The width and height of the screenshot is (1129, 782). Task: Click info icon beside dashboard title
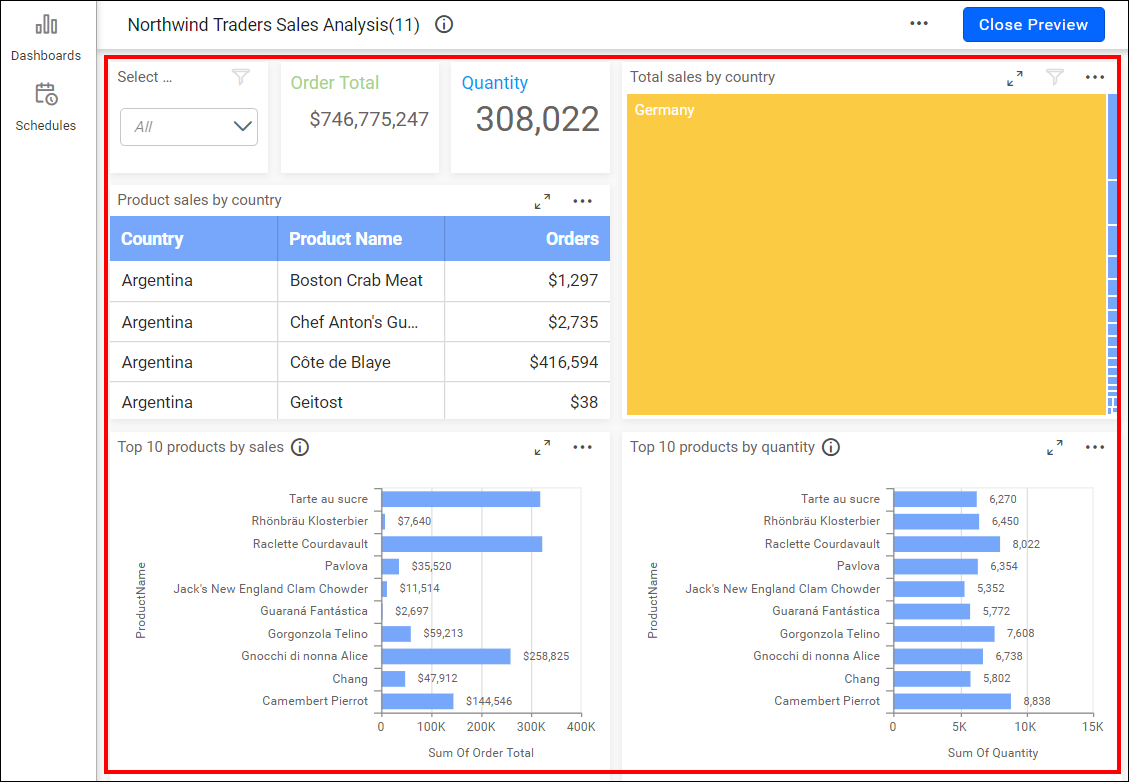444,25
